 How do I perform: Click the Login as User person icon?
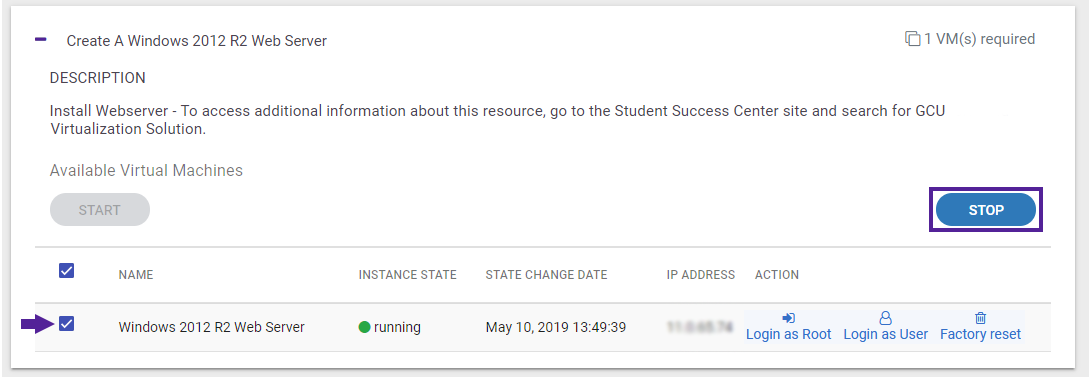pyautogui.click(x=886, y=318)
